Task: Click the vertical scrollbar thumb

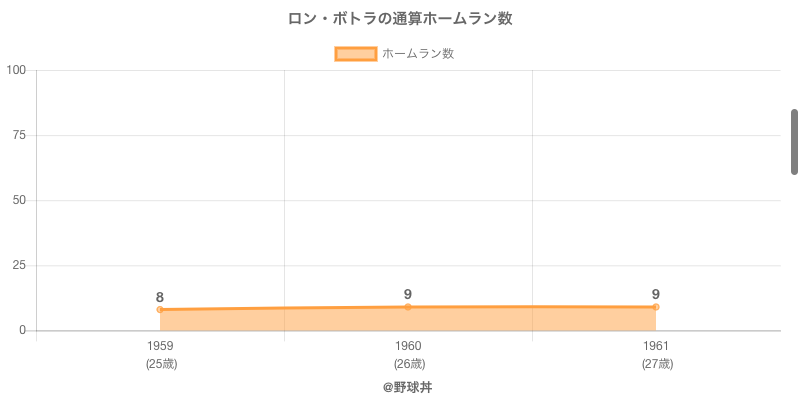Action: point(794,141)
